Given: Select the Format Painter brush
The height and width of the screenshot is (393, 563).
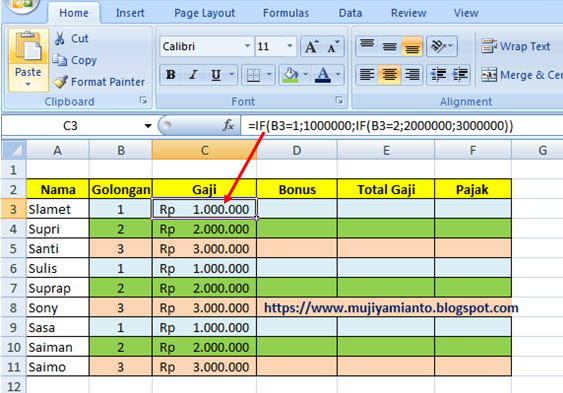Looking at the screenshot, I should click(x=60, y=81).
